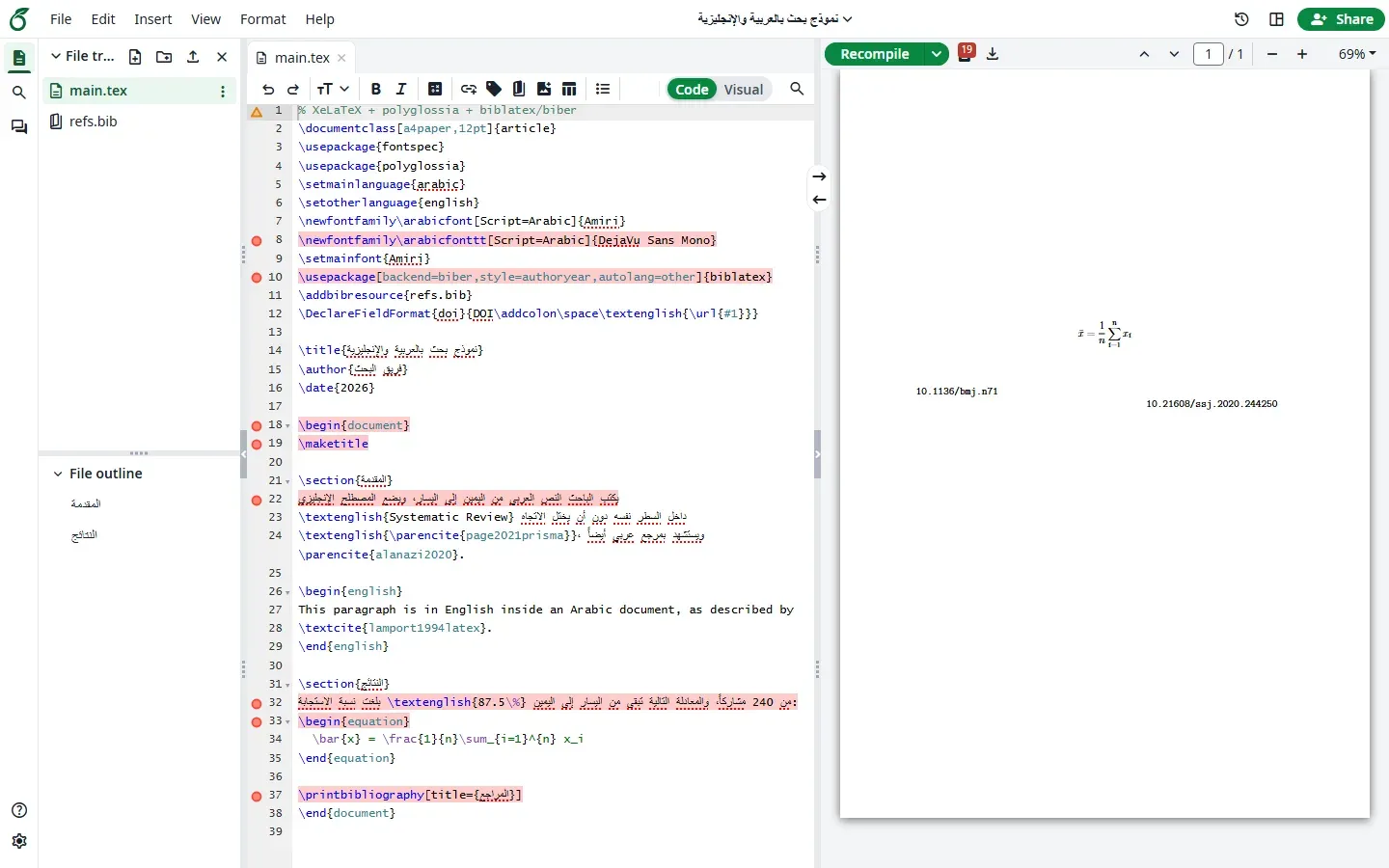The height and width of the screenshot is (868, 1389).
Task: Open the File menu
Action: coord(61,19)
